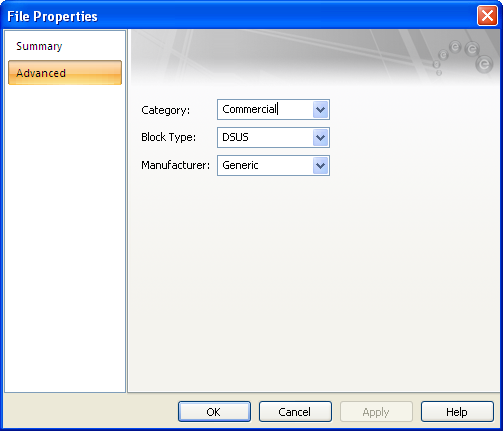Click the greyed-out Apply button
The height and width of the screenshot is (431, 503).
tap(376, 412)
